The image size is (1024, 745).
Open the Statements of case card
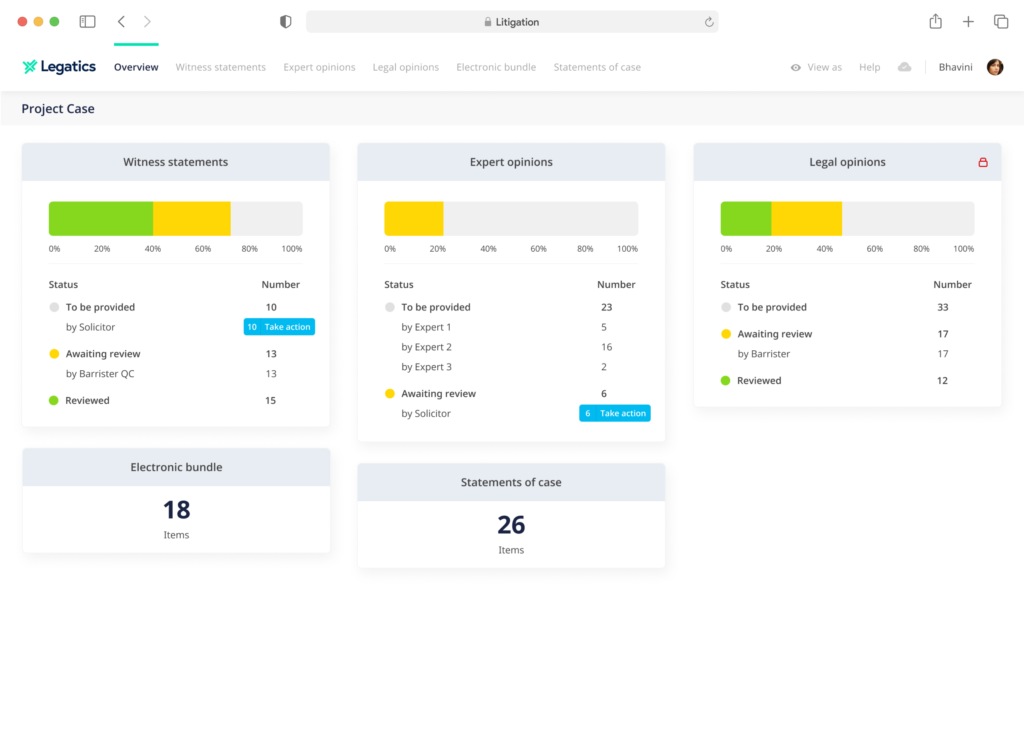(x=511, y=515)
